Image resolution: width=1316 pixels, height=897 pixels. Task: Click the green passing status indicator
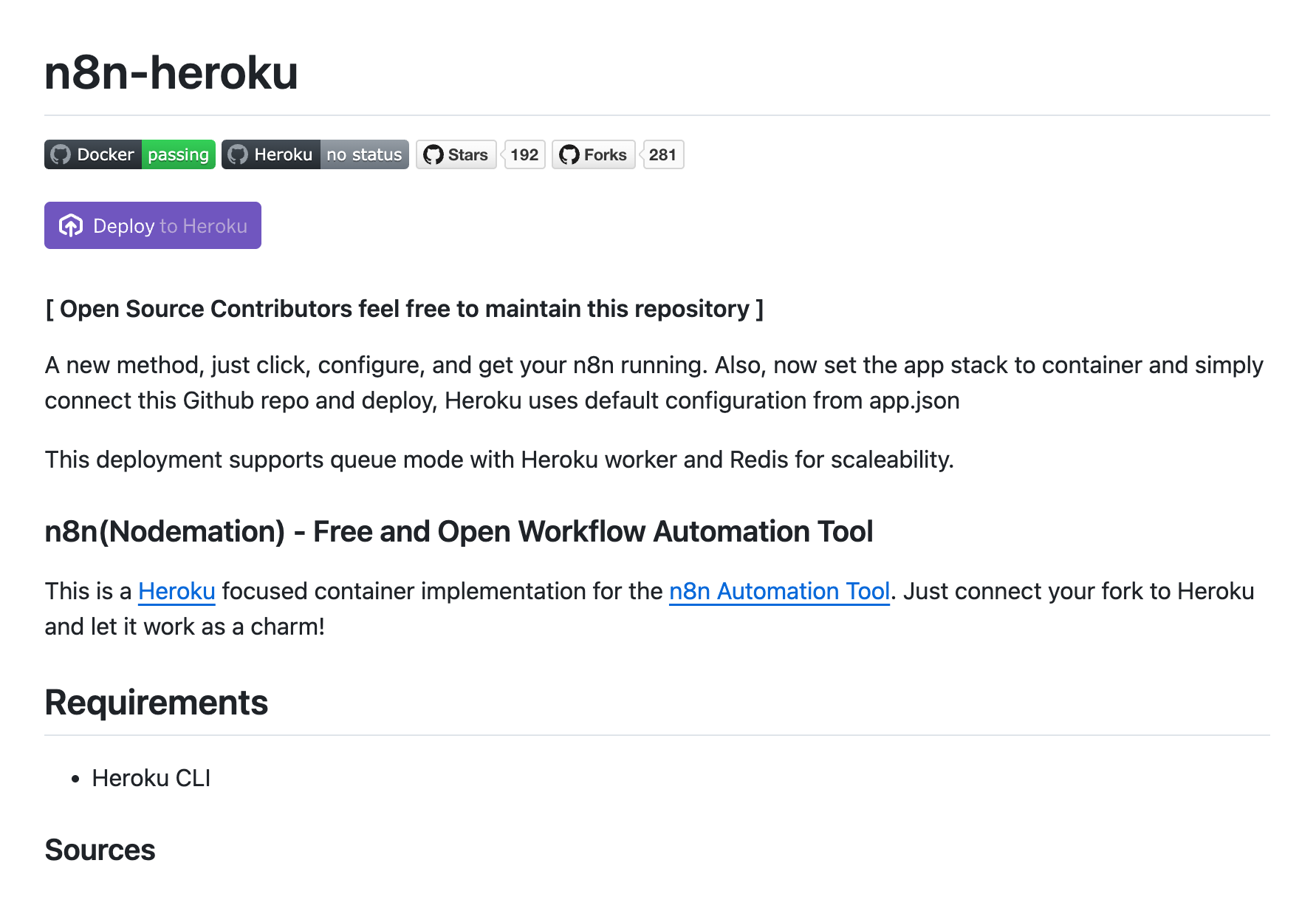click(x=177, y=154)
